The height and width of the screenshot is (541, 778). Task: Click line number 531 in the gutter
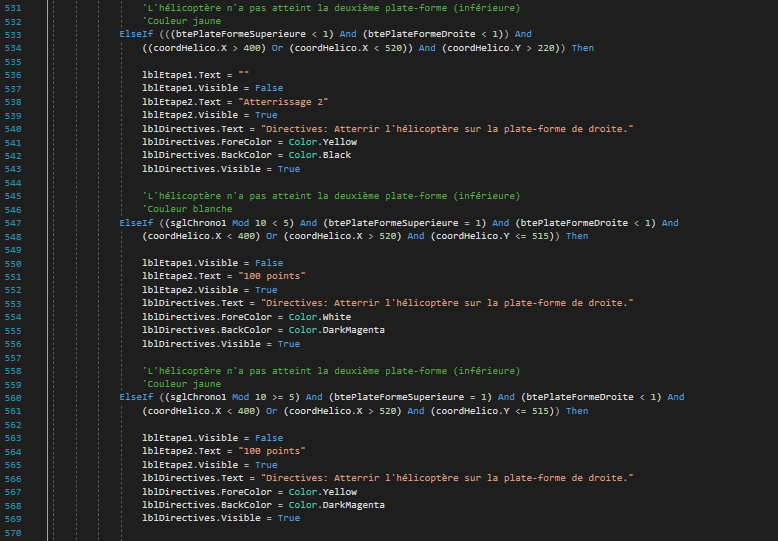[x=13, y=8]
